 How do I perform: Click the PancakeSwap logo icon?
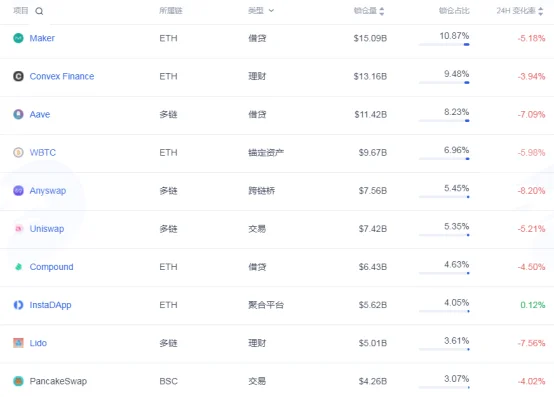coord(18,381)
